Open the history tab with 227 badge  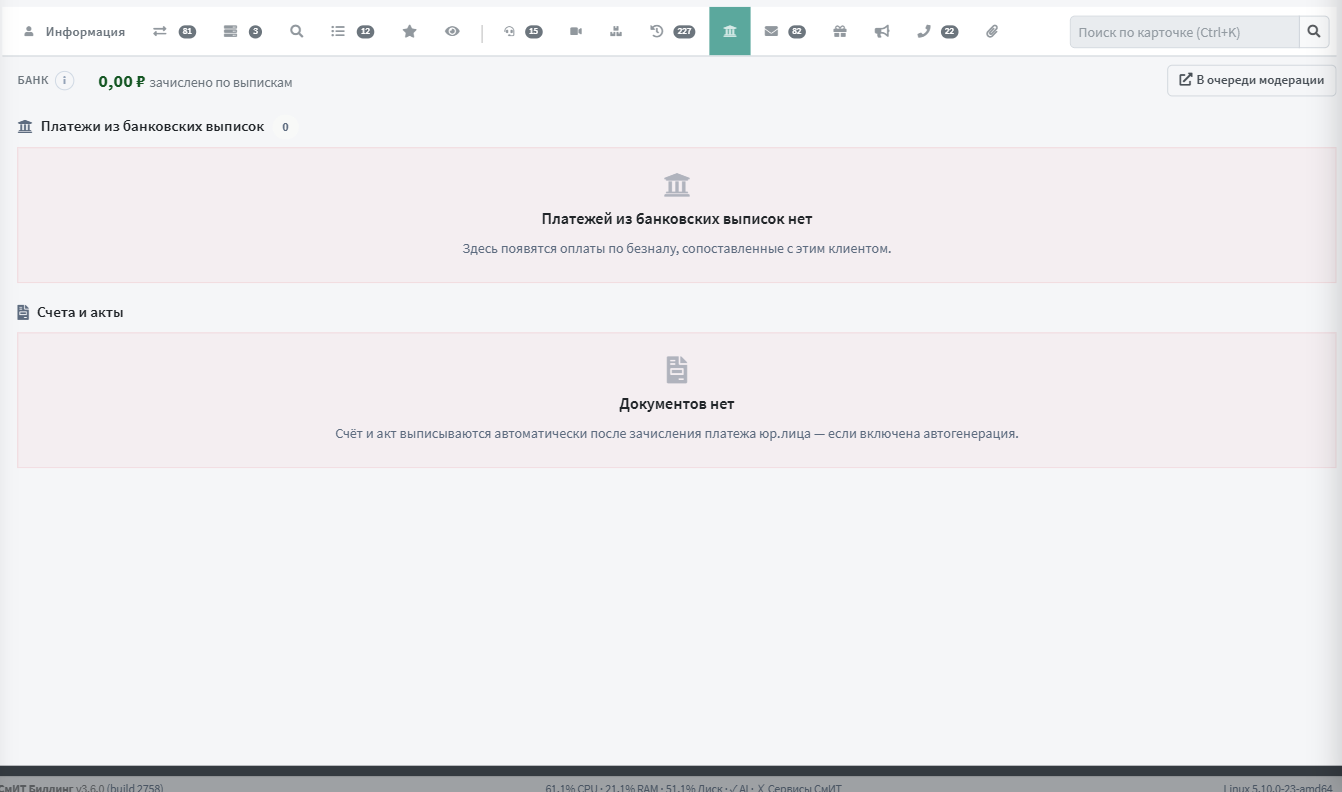click(672, 31)
